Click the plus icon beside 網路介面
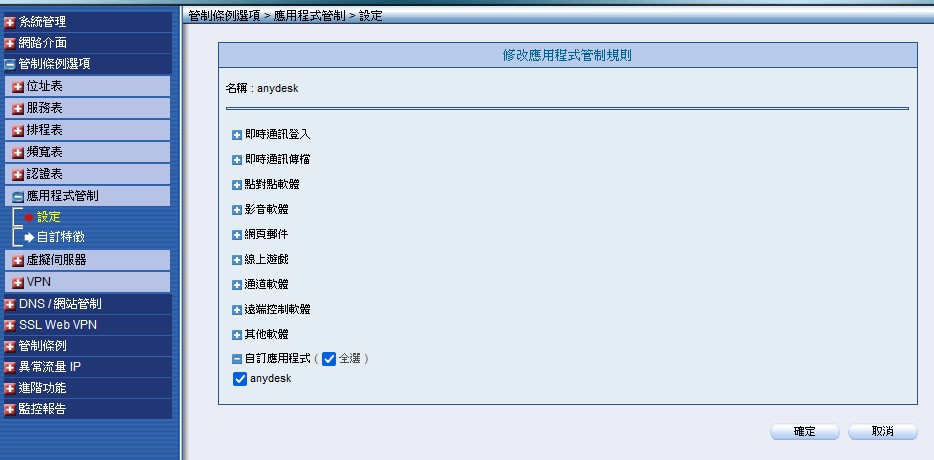This screenshot has width=934, height=460. tap(10, 43)
